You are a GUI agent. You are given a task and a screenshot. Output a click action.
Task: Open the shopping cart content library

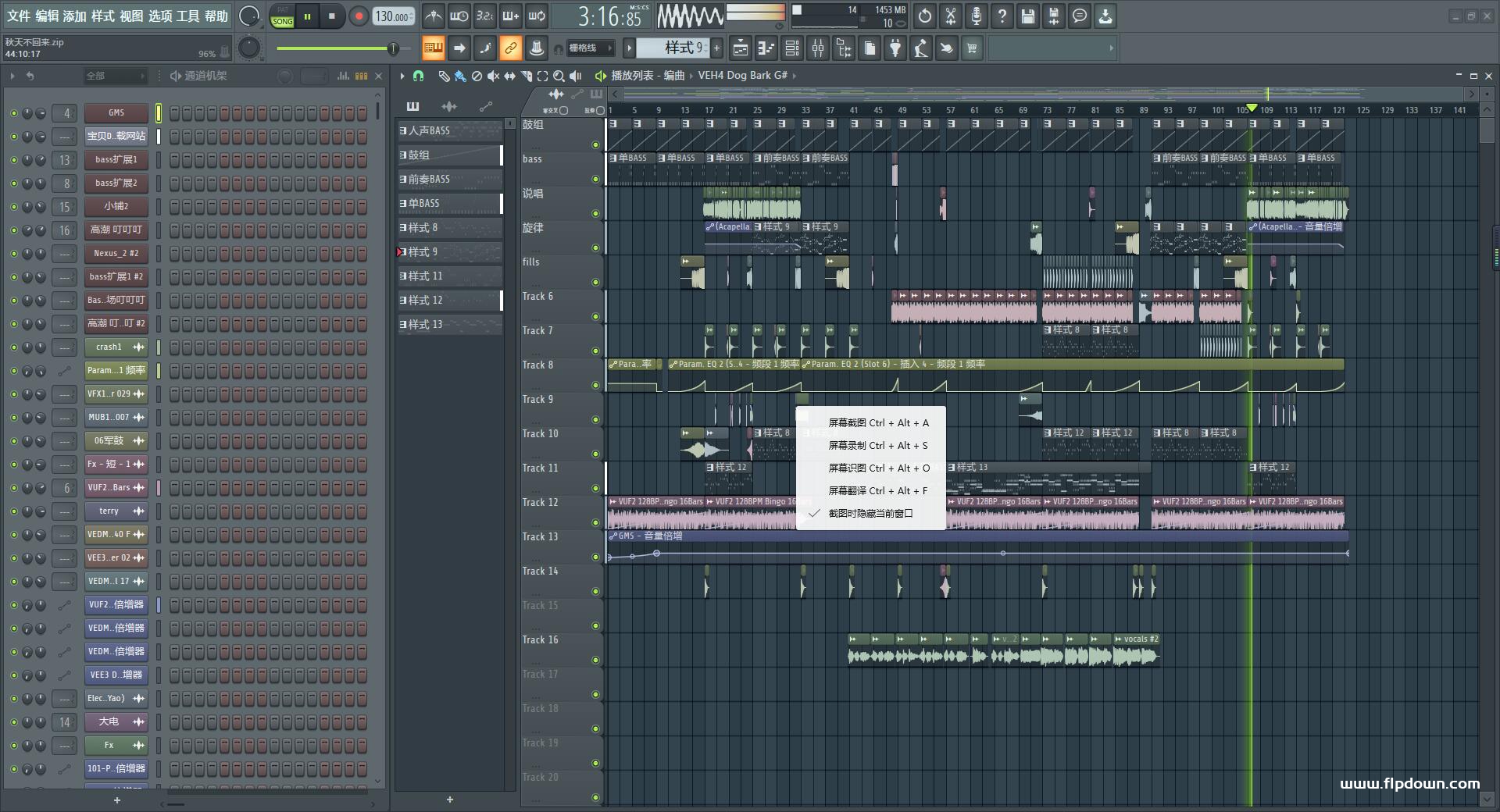[x=972, y=48]
